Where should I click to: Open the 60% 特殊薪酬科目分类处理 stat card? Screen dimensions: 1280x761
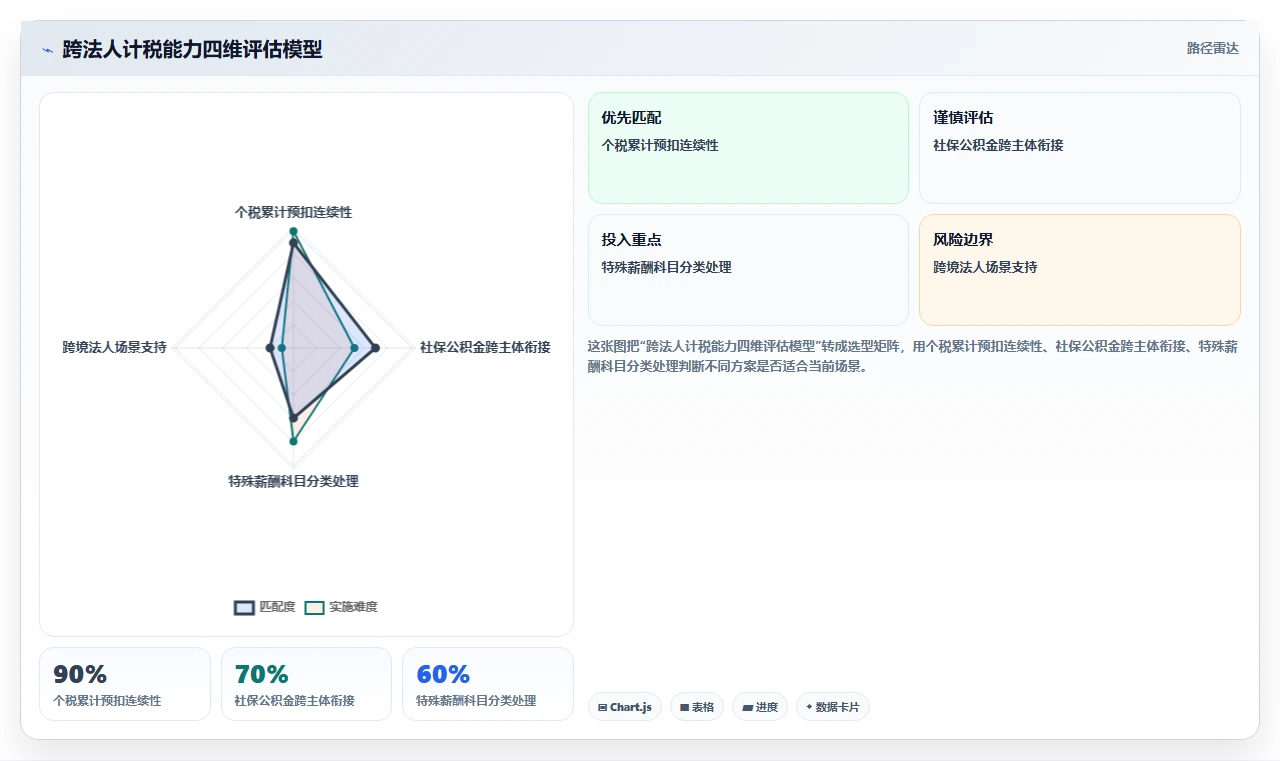[x=488, y=684]
